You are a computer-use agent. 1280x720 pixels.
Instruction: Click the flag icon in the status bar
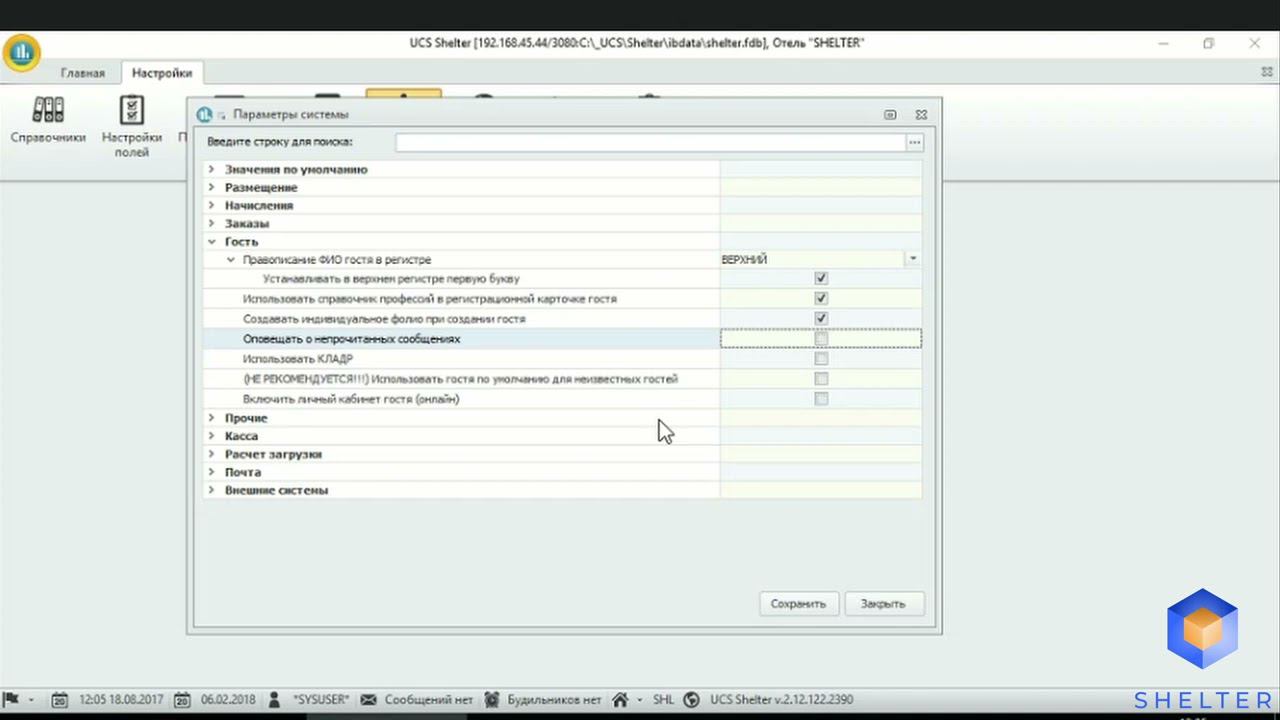coord(12,700)
